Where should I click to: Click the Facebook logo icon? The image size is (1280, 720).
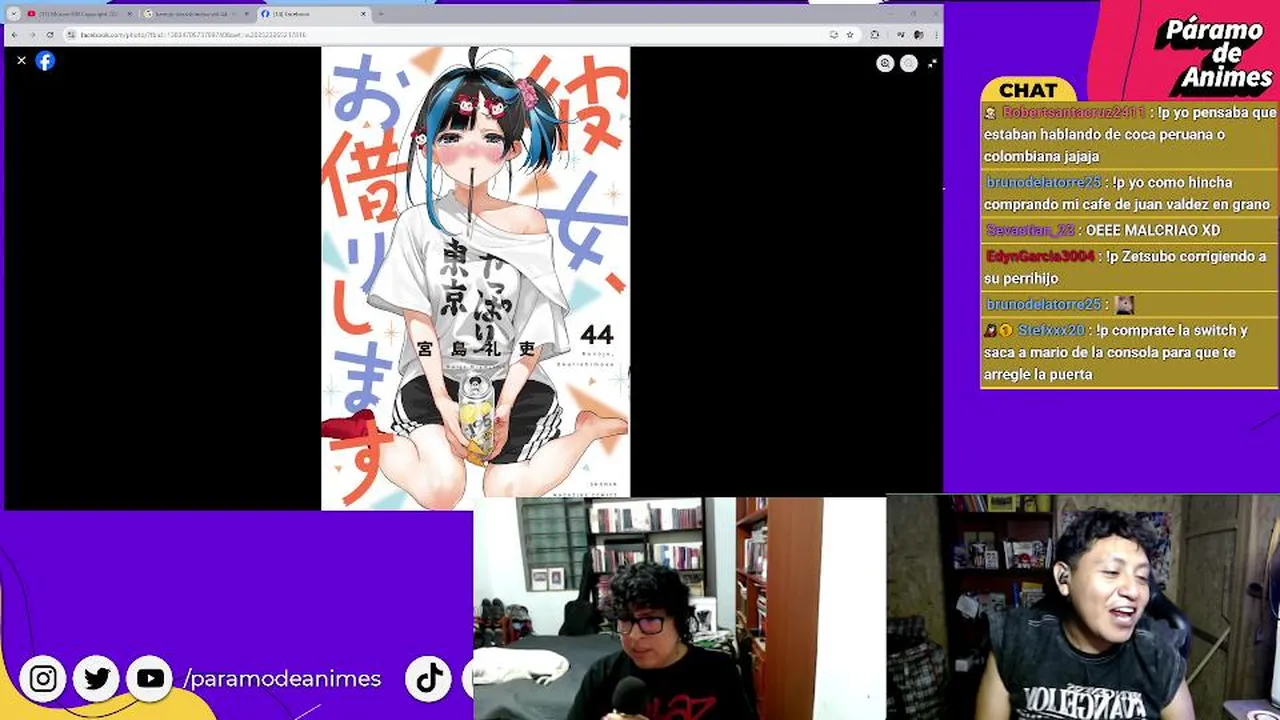45,61
